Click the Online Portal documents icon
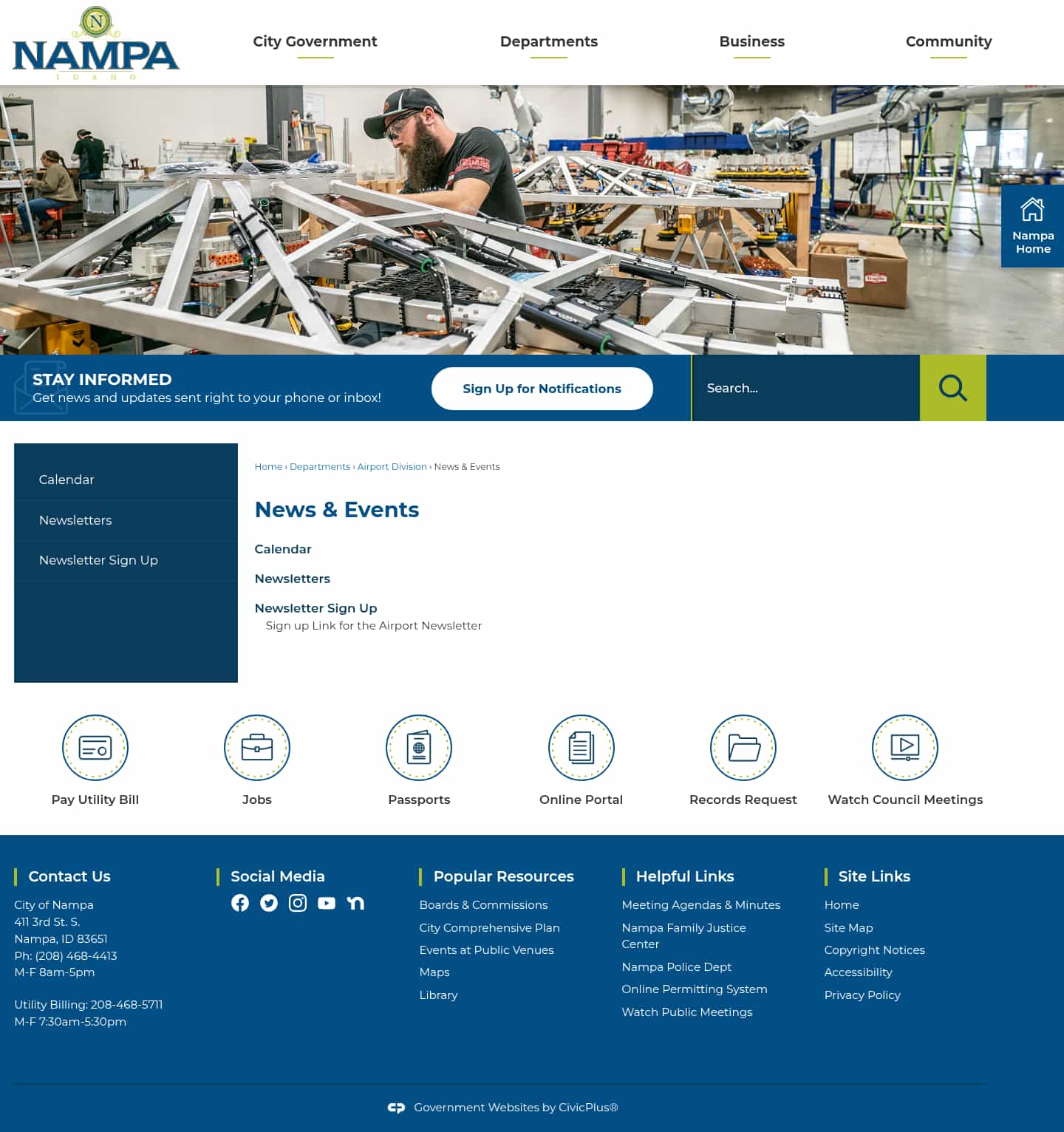Image resolution: width=1064 pixels, height=1132 pixels. [581, 747]
